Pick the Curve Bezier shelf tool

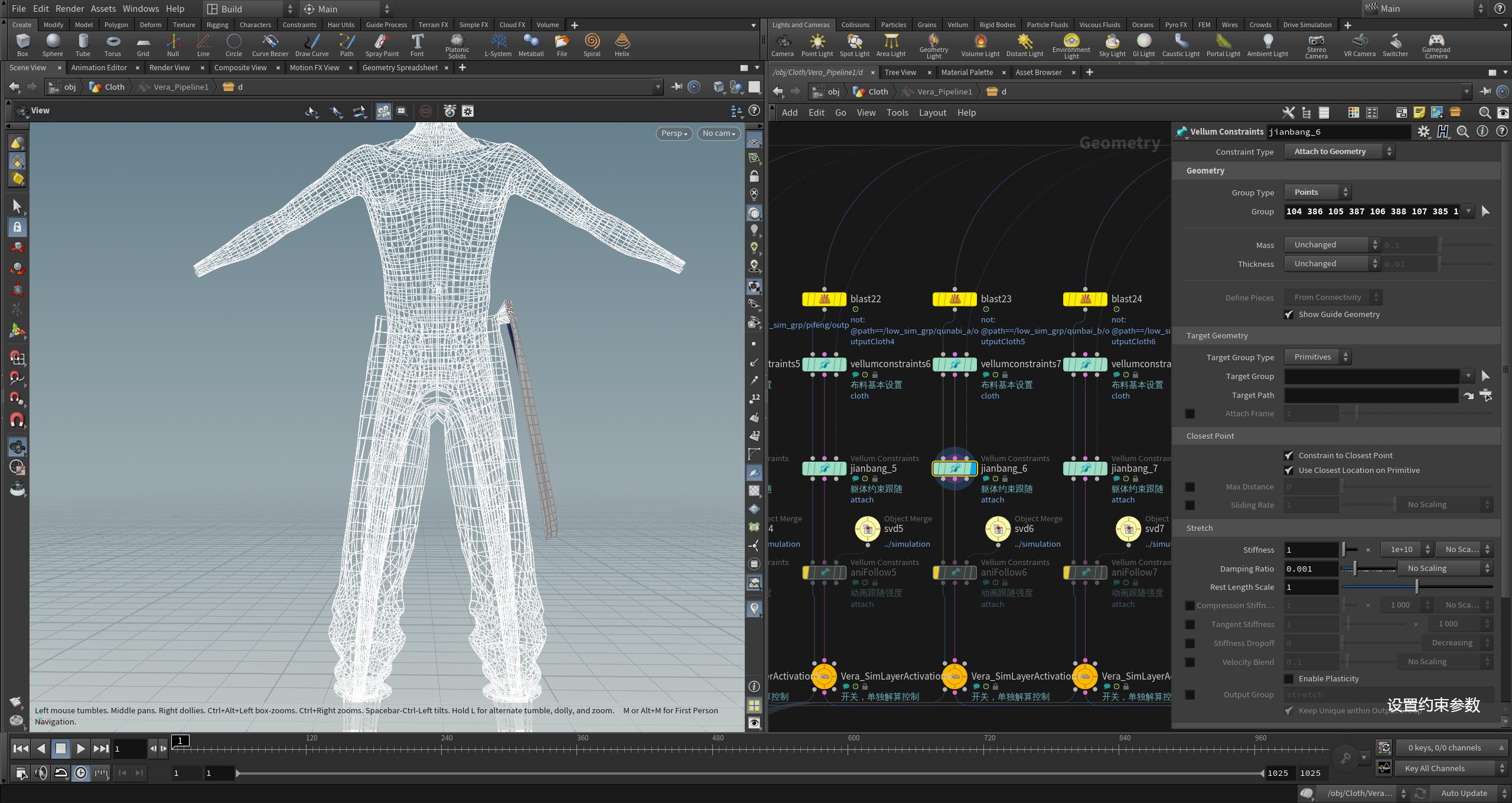[270, 45]
